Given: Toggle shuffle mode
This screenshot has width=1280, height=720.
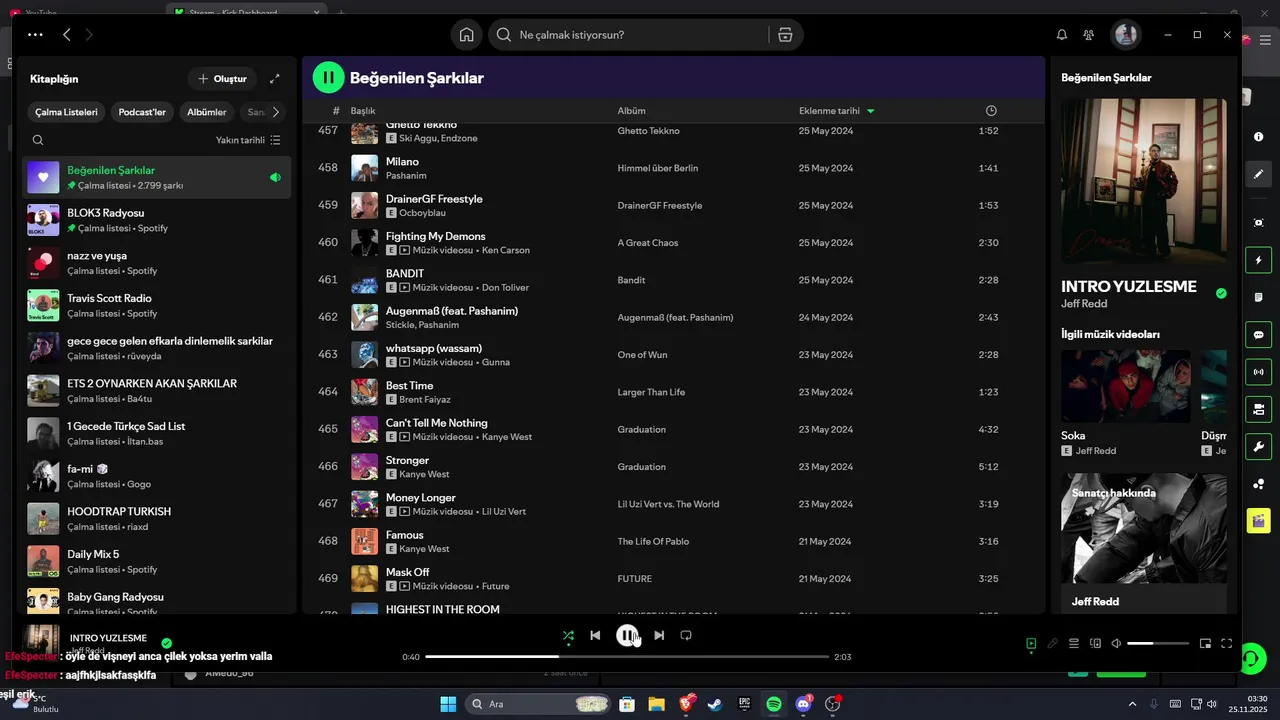Looking at the screenshot, I should [568, 635].
